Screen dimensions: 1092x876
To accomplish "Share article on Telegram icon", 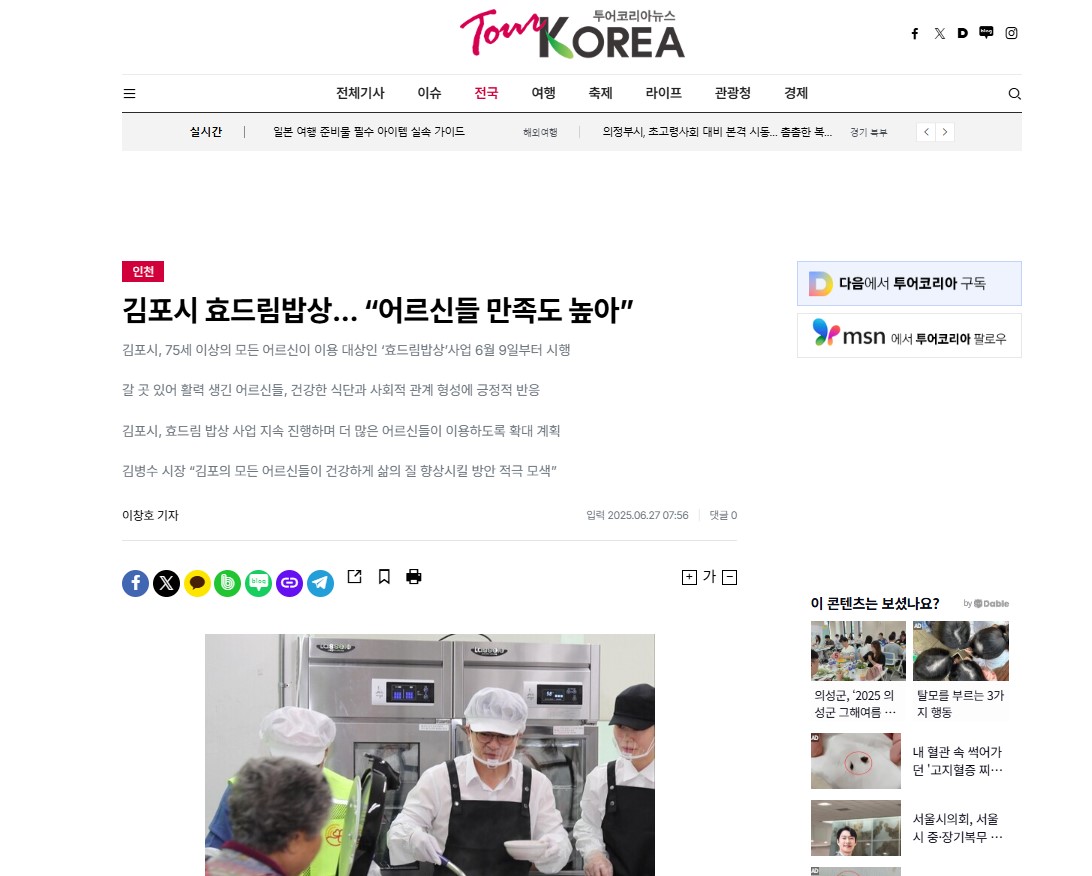I will [x=320, y=583].
